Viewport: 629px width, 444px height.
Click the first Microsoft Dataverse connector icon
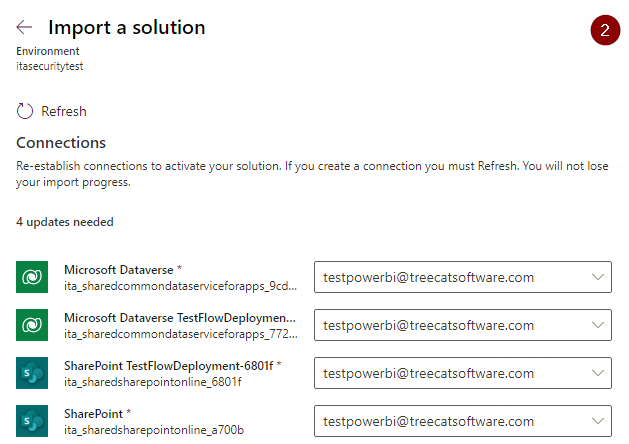pos(32,277)
